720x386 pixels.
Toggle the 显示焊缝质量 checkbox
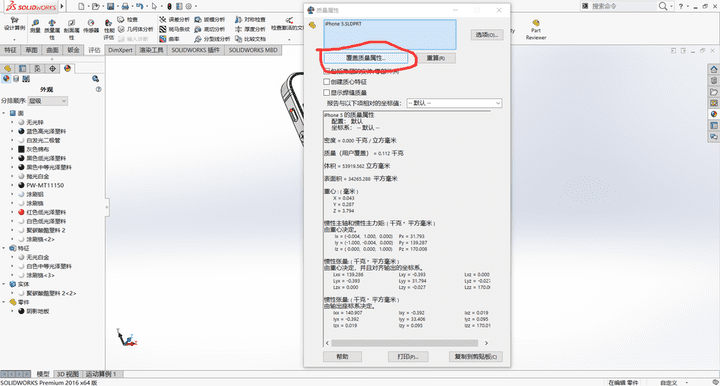click(326, 93)
